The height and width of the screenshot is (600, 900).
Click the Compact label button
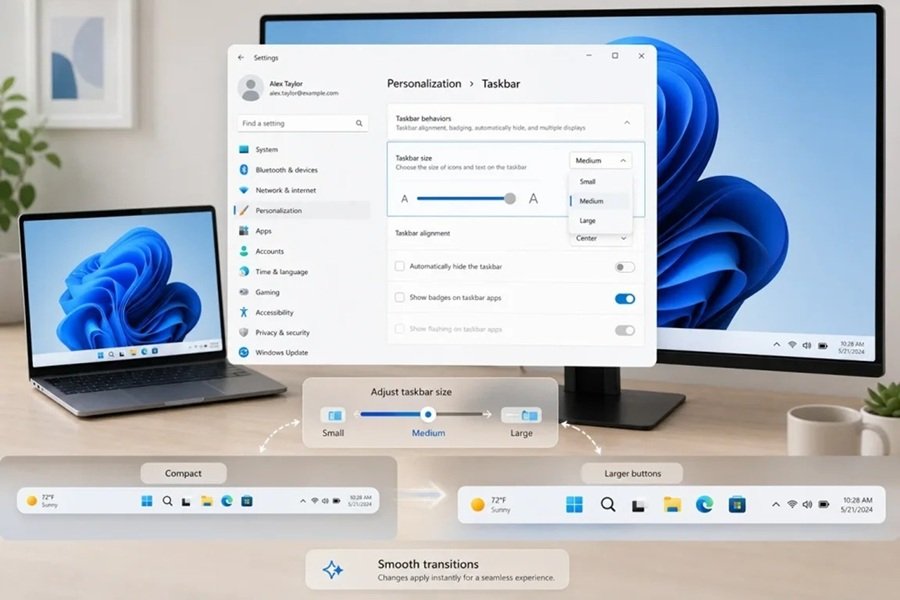(183, 474)
